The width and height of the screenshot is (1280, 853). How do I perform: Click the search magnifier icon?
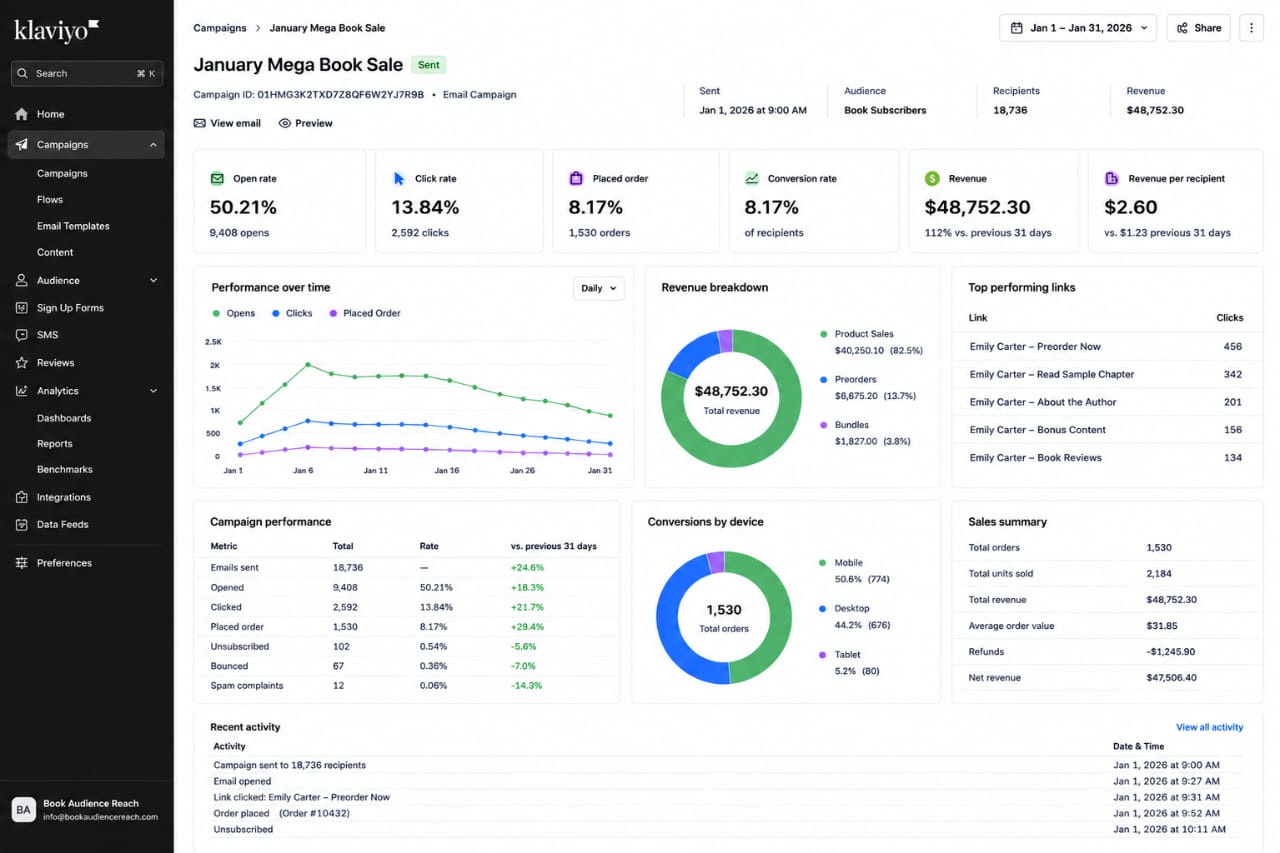(24, 73)
